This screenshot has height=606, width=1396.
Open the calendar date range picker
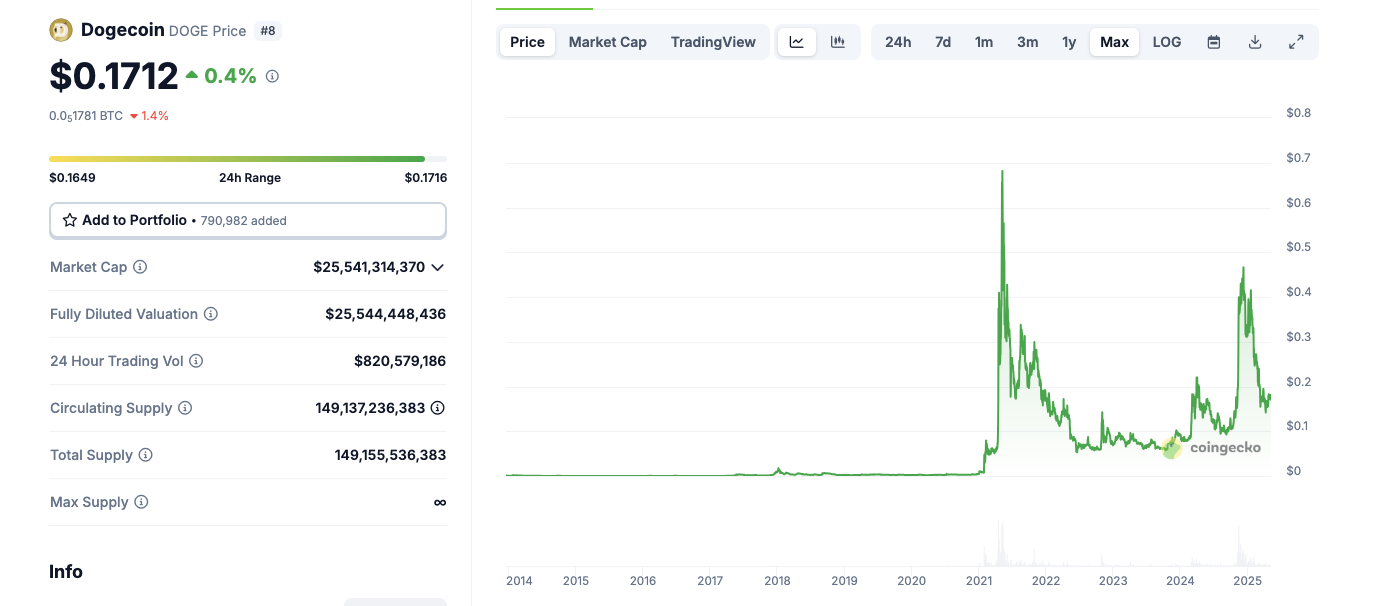click(x=1214, y=42)
